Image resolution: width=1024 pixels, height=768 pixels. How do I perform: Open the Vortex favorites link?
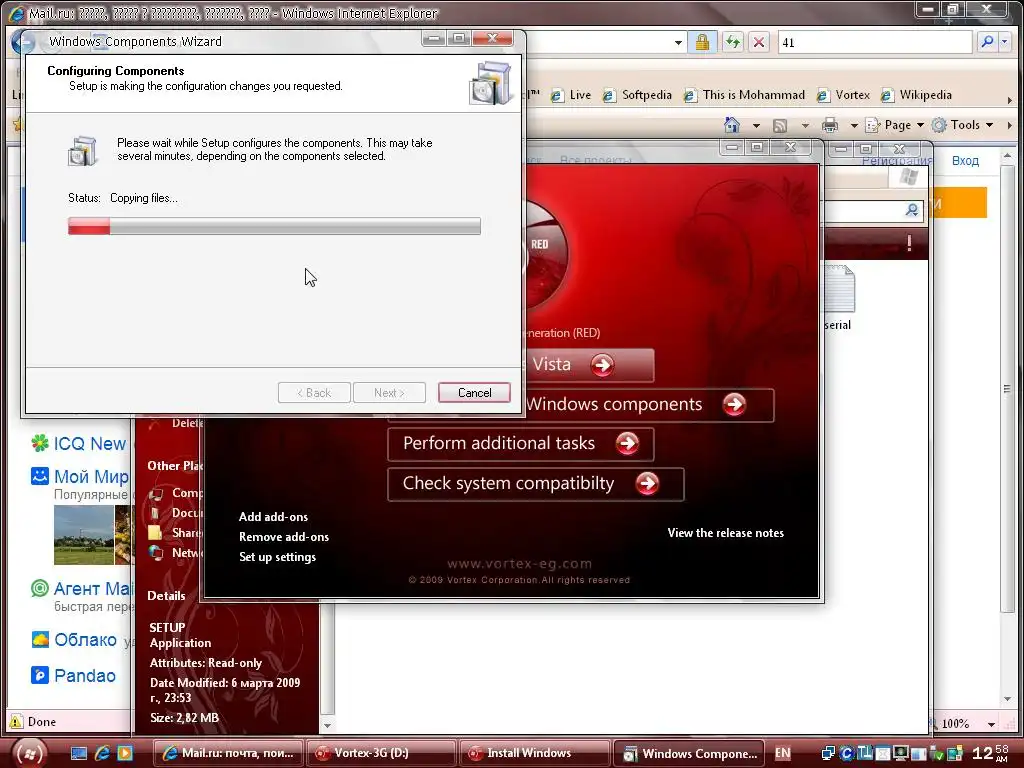click(x=843, y=95)
